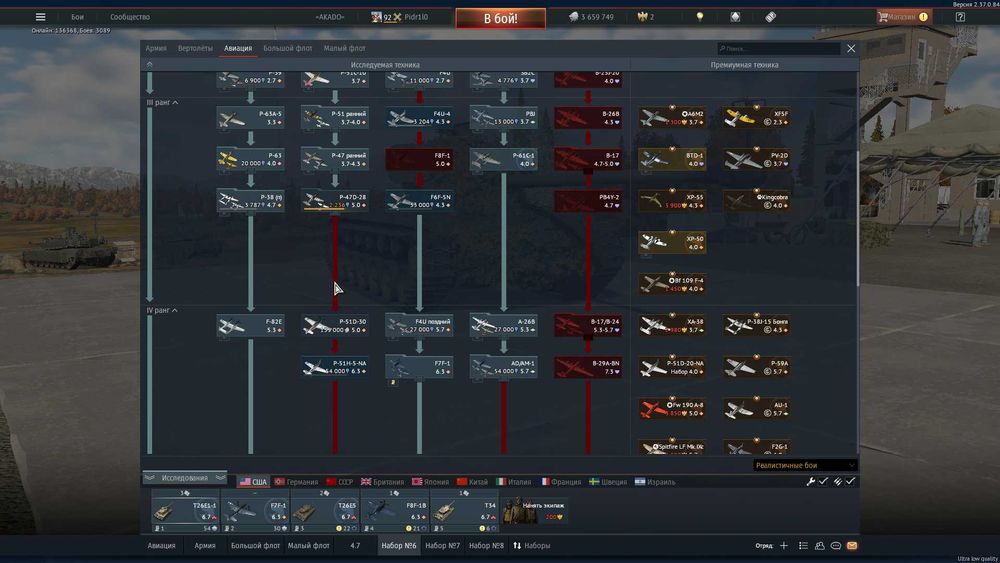The width and height of the screenshot is (1000, 563).
Task: Select the A-26B aircraft card
Action: [503, 326]
